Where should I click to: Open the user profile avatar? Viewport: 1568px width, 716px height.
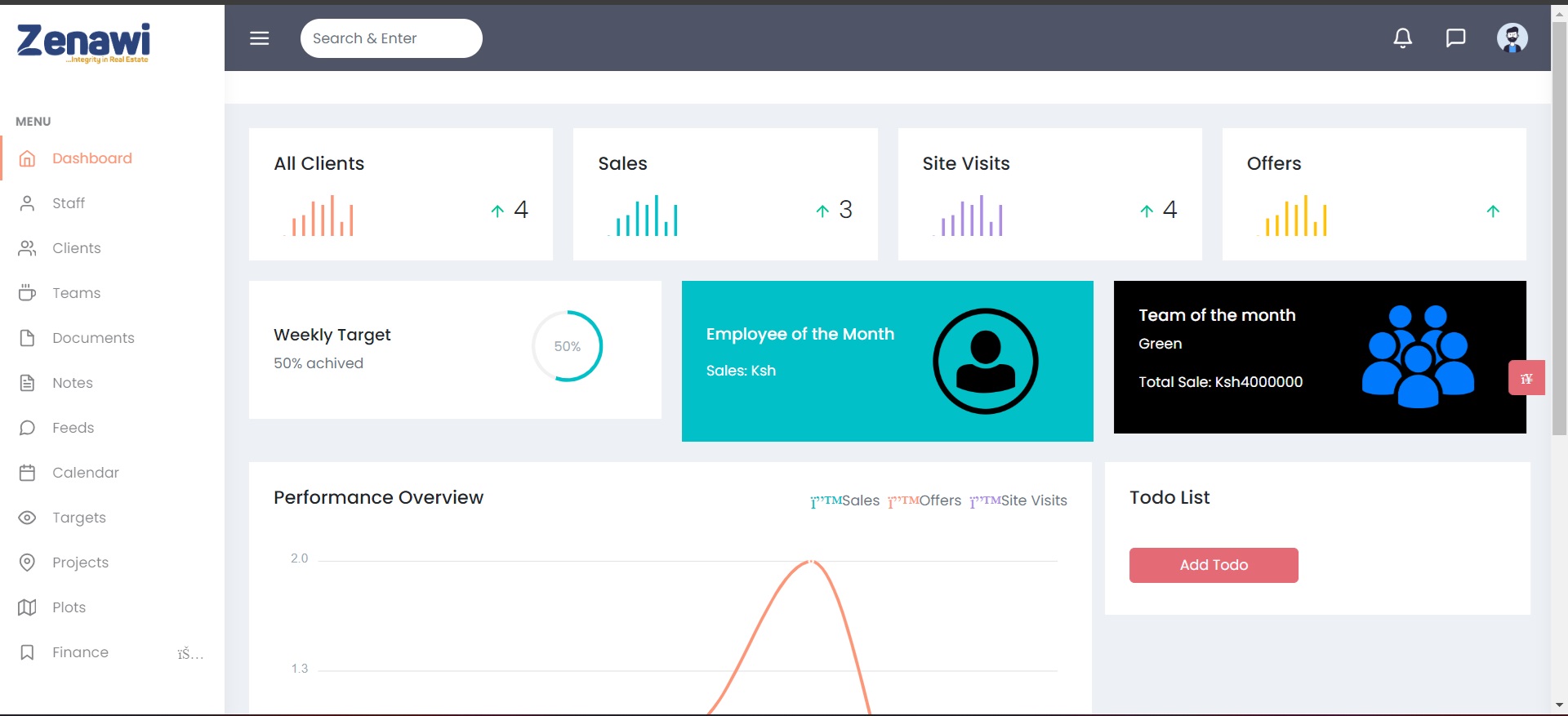pyautogui.click(x=1512, y=38)
